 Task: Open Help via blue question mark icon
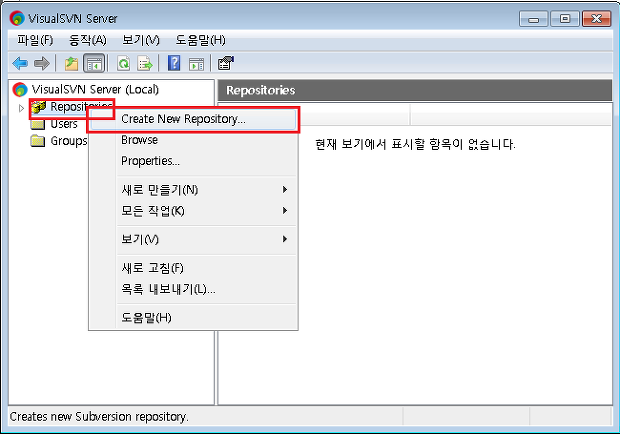point(174,63)
